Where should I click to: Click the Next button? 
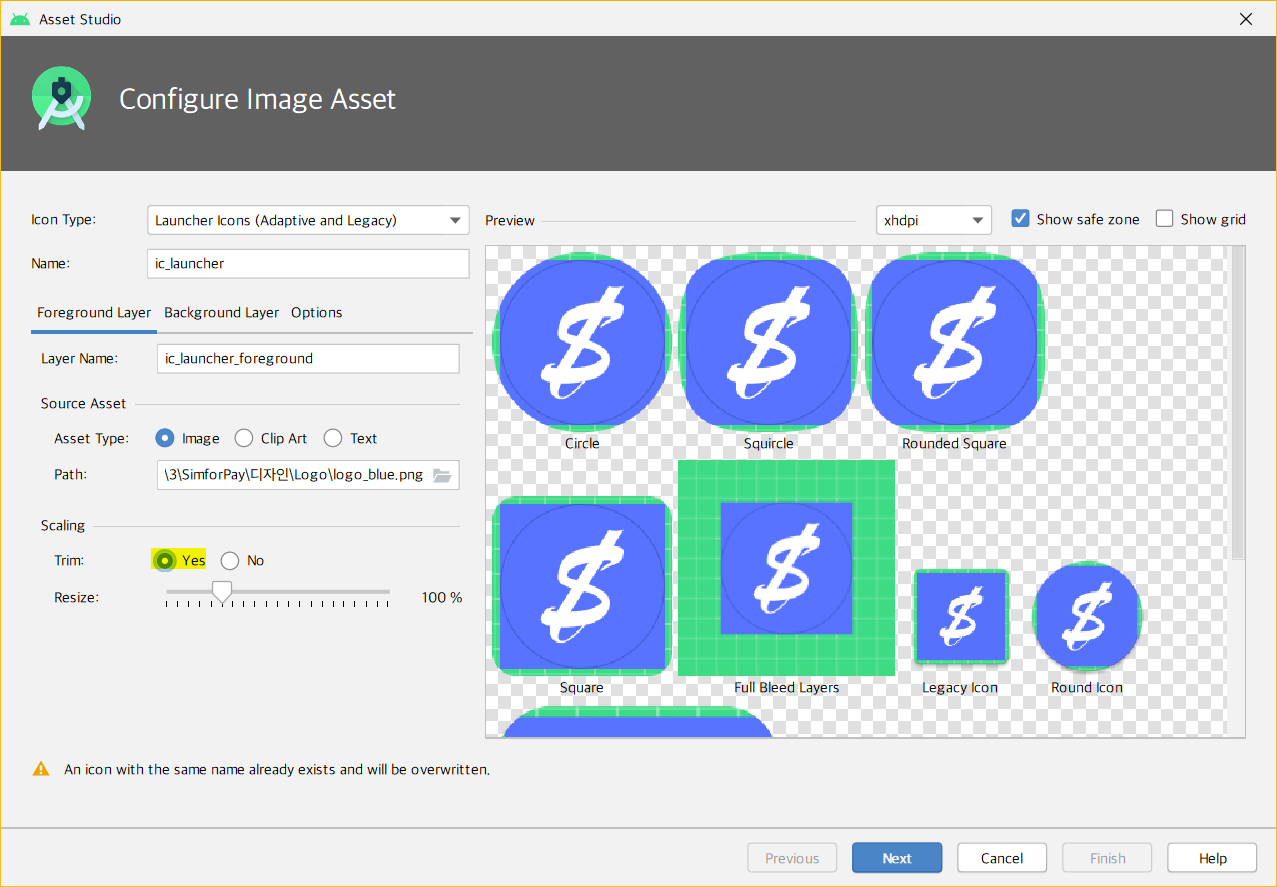click(897, 858)
